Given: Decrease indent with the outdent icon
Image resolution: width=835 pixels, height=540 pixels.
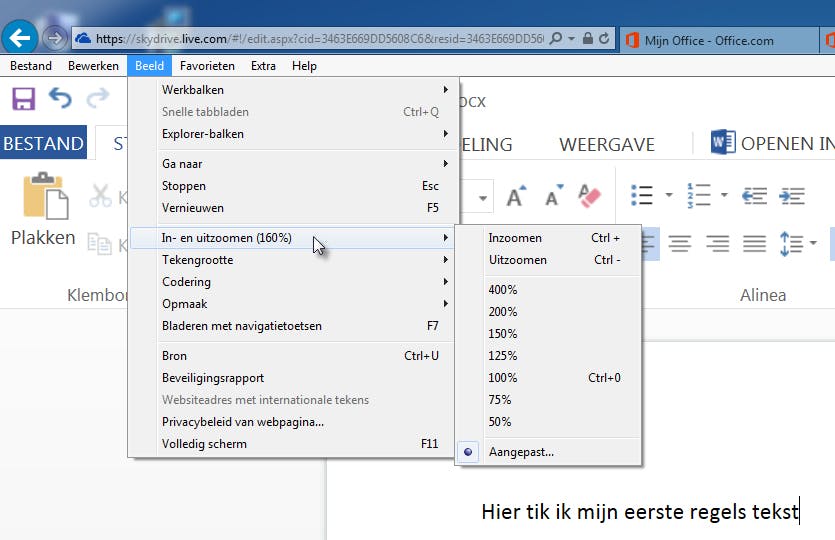Looking at the screenshot, I should (x=755, y=196).
